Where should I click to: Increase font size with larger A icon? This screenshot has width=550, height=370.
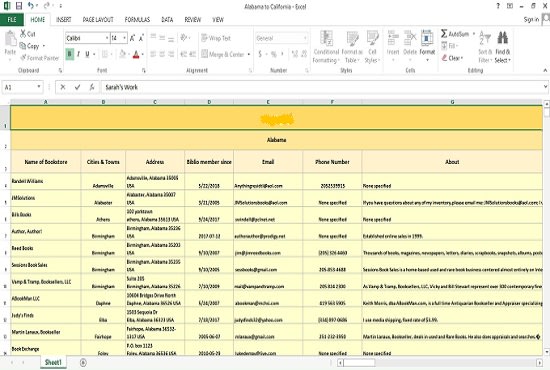tap(132, 38)
